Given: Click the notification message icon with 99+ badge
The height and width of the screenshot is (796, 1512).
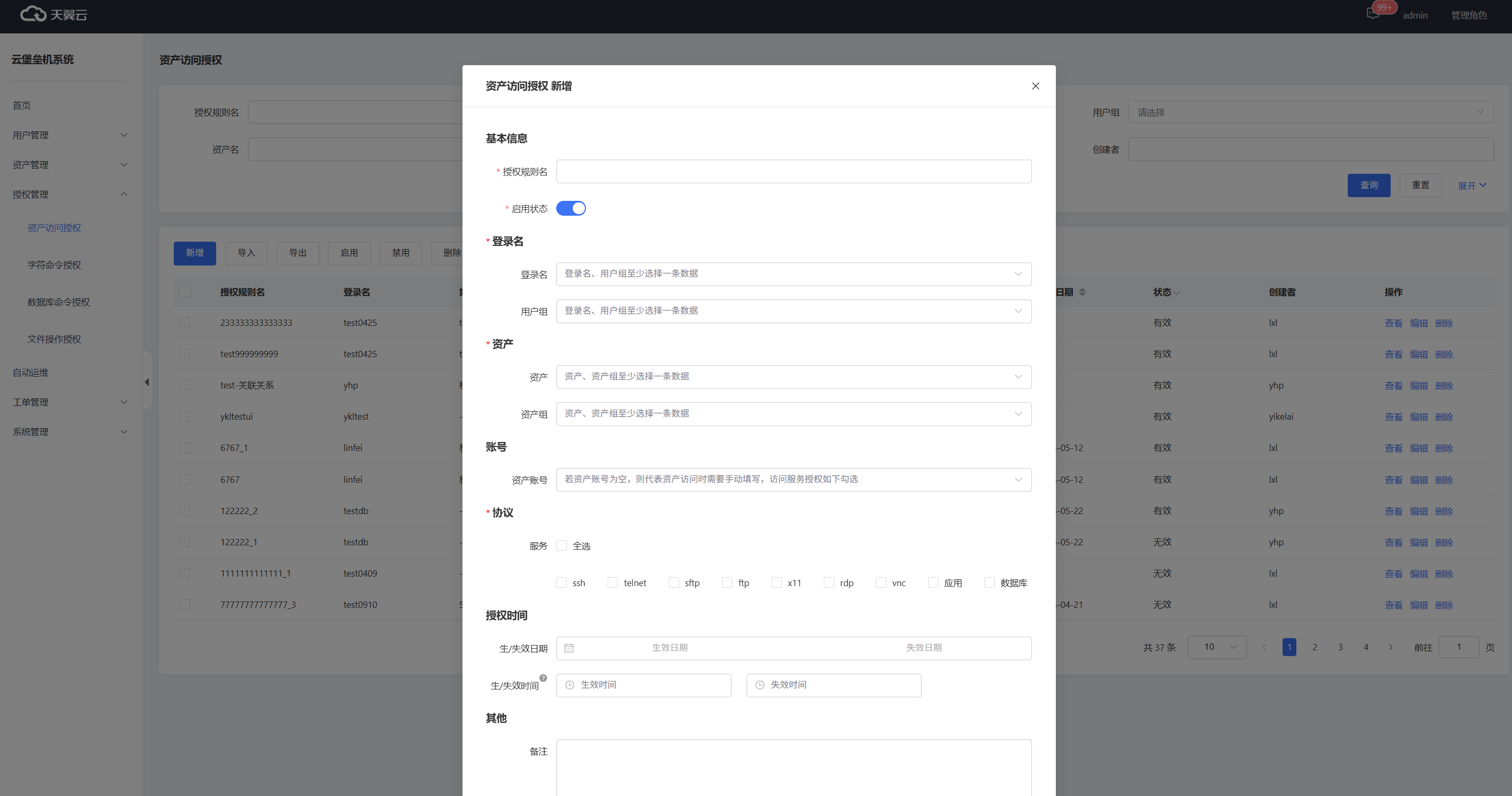Looking at the screenshot, I should click(1372, 14).
